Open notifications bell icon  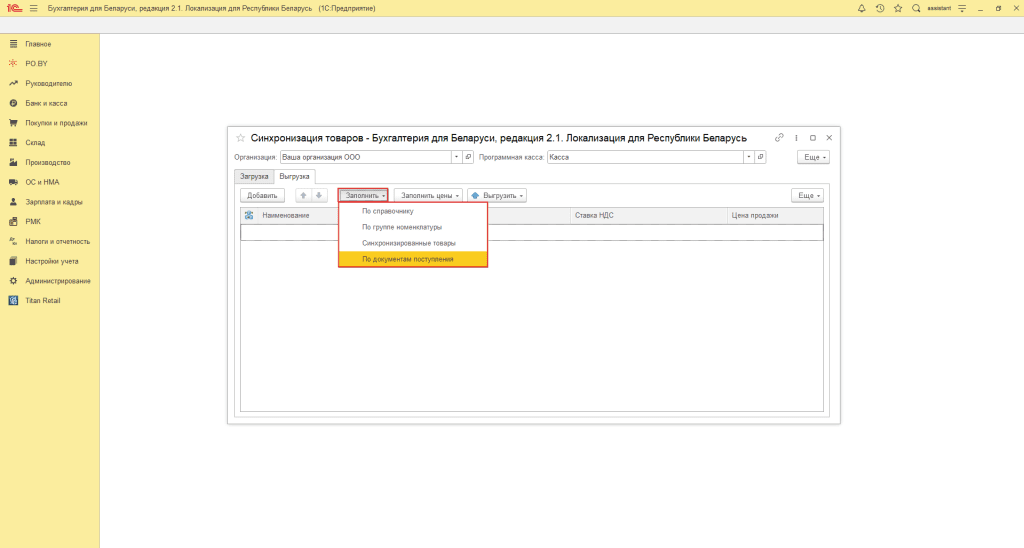click(x=861, y=8)
